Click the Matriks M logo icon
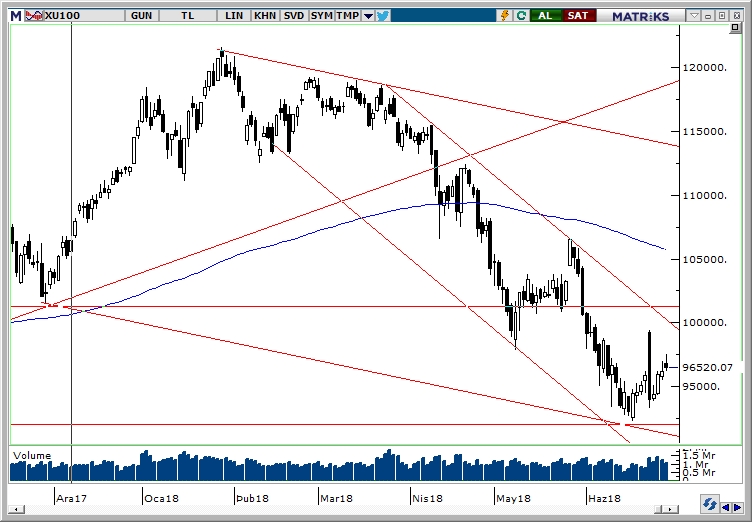 pyautogui.click(x=16, y=16)
